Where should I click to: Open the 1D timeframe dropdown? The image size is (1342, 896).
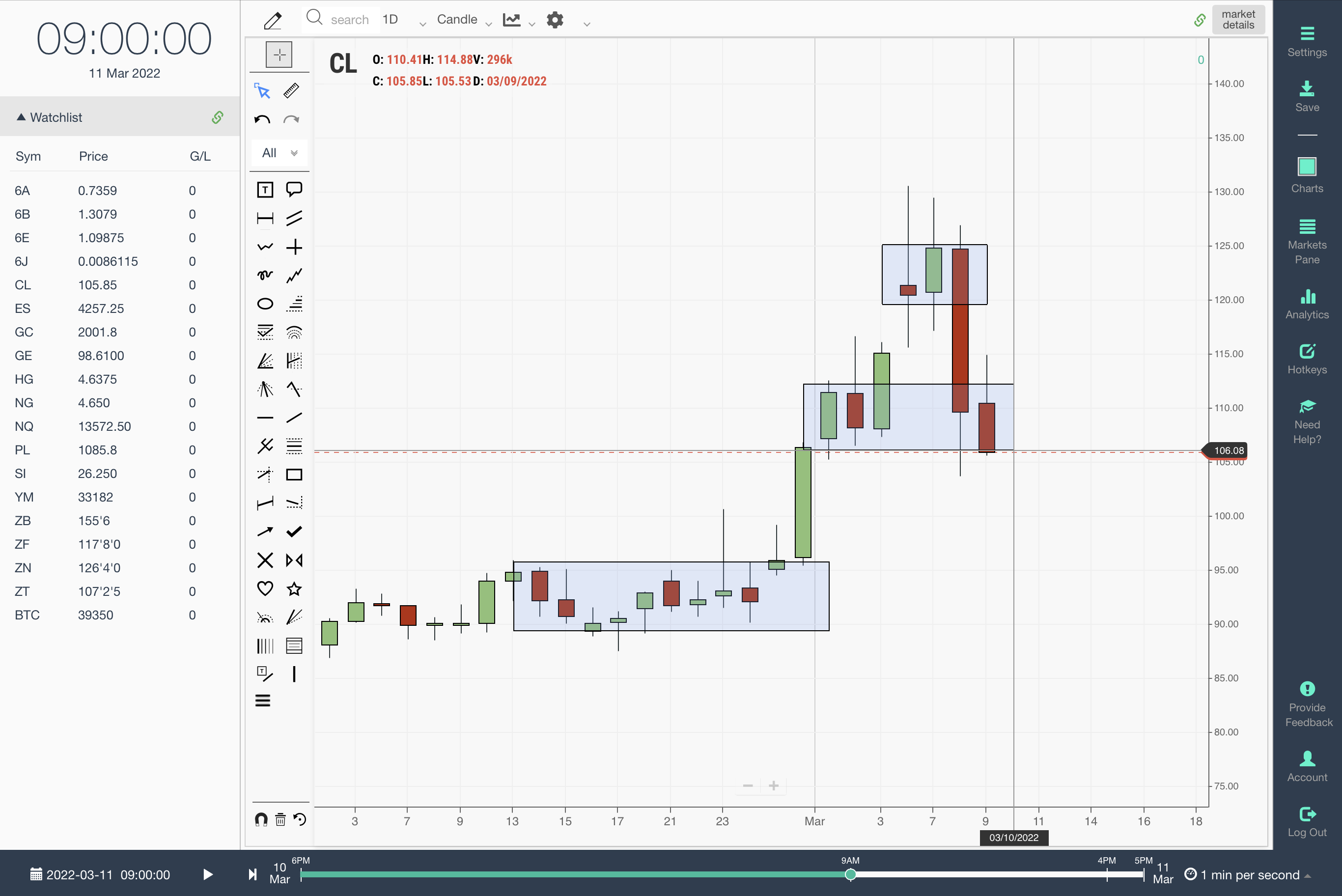[x=404, y=20]
